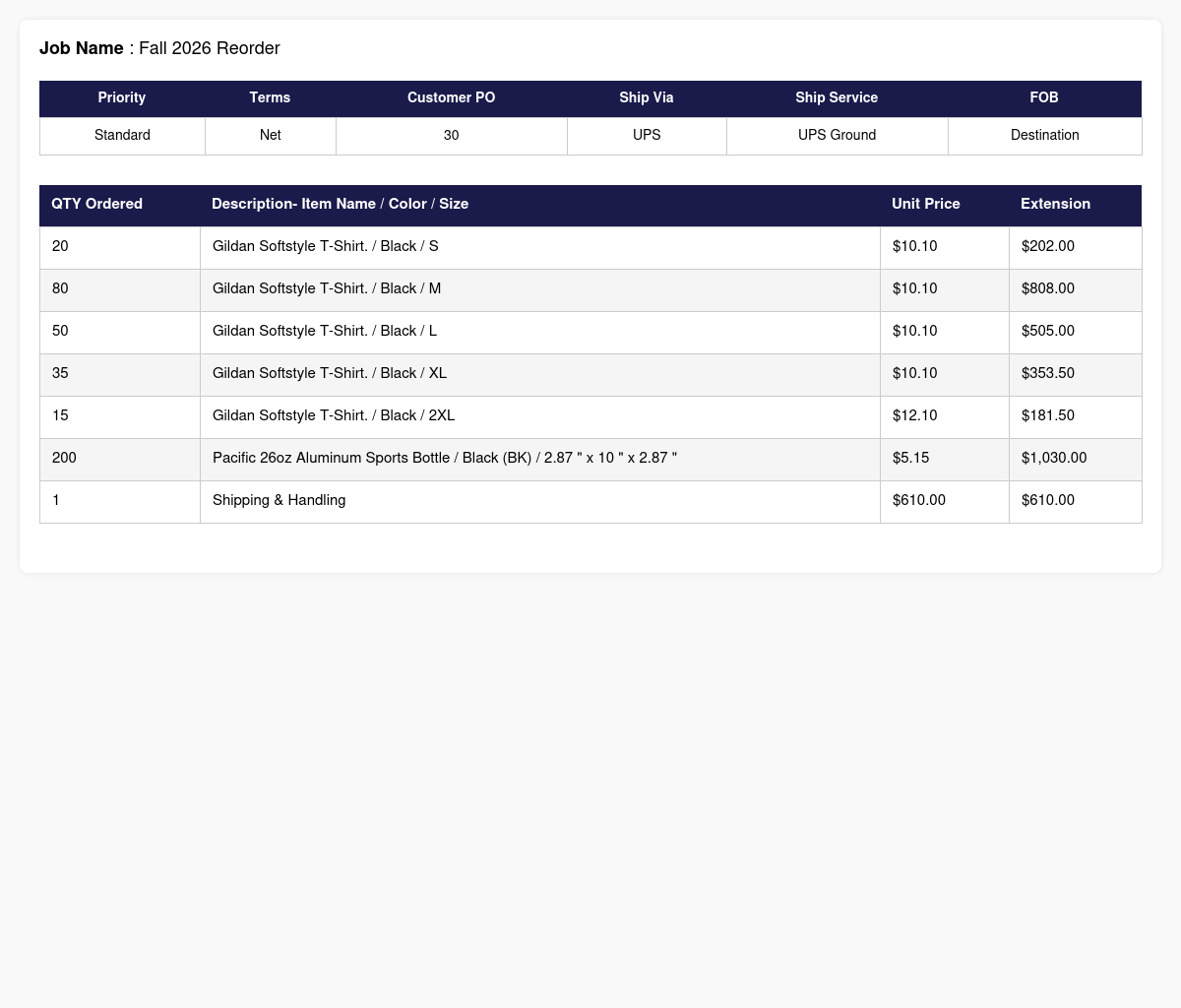Viewport: 1181px width, 1008px height.
Task: Click the Ship Via header
Action: point(647,98)
